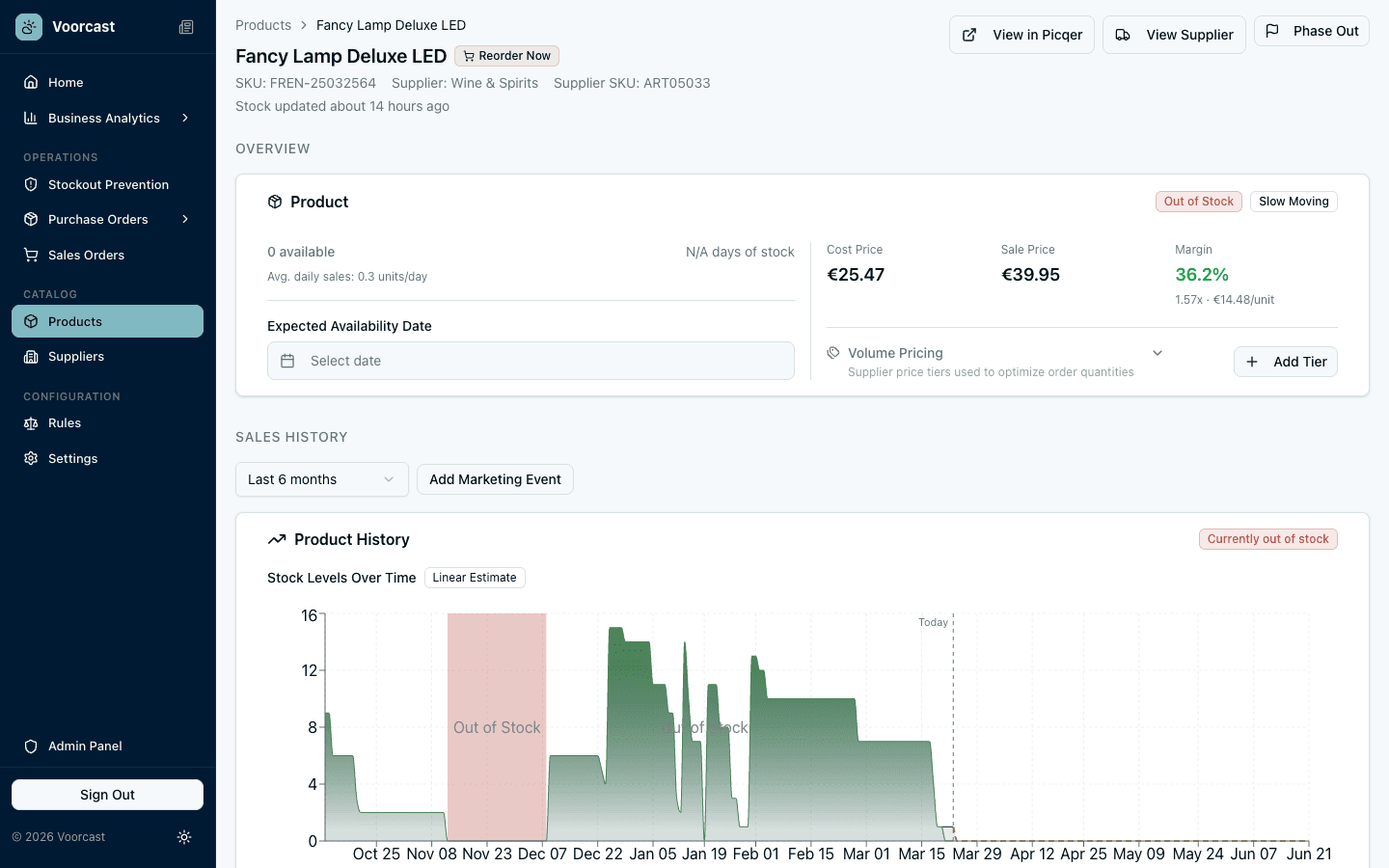Image resolution: width=1389 pixels, height=868 pixels.
Task: Select the Stockout Prevention shield icon
Action: coord(30,184)
